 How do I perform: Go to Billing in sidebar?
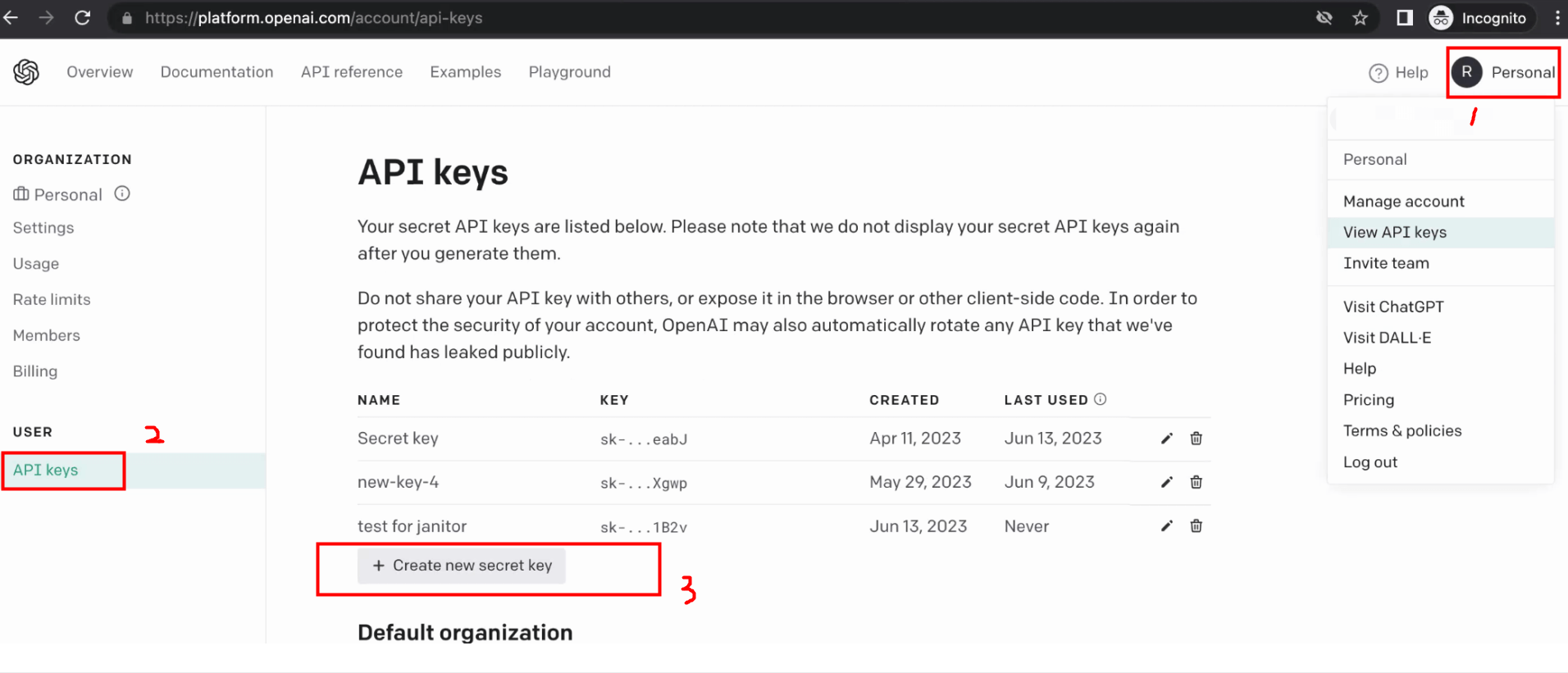pyautogui.click(x=35, y=371)
